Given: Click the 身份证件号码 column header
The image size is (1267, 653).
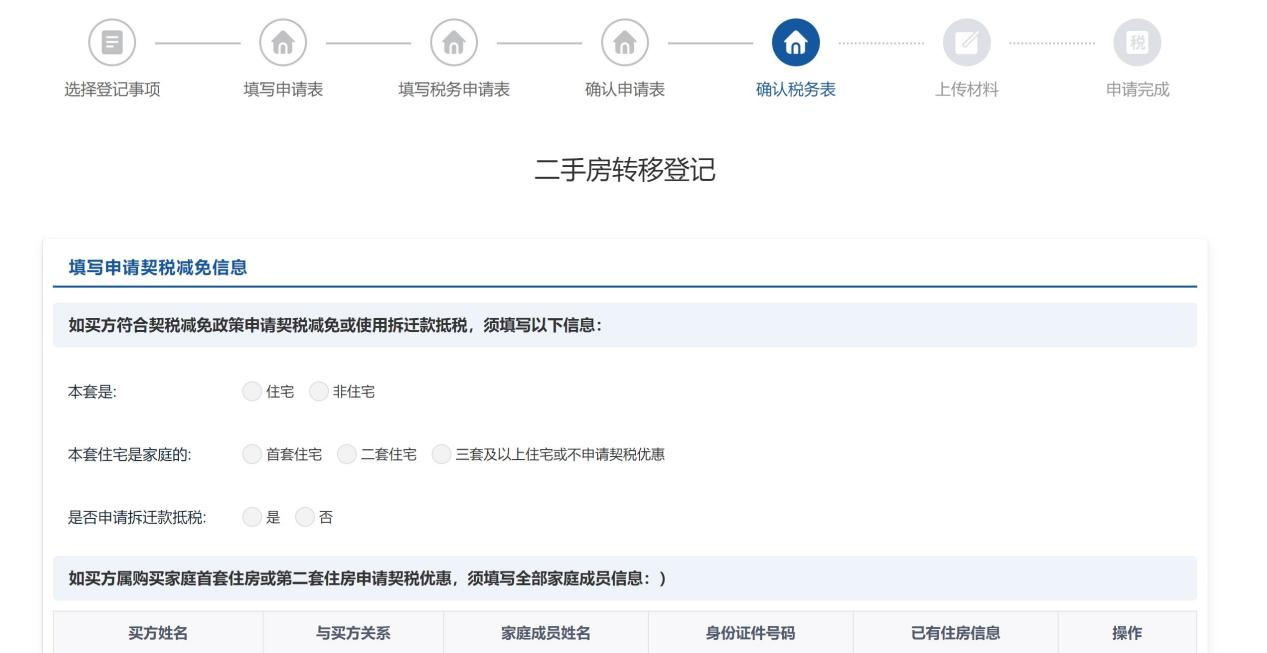Looking at the screenshot, I should coord(750,632).
